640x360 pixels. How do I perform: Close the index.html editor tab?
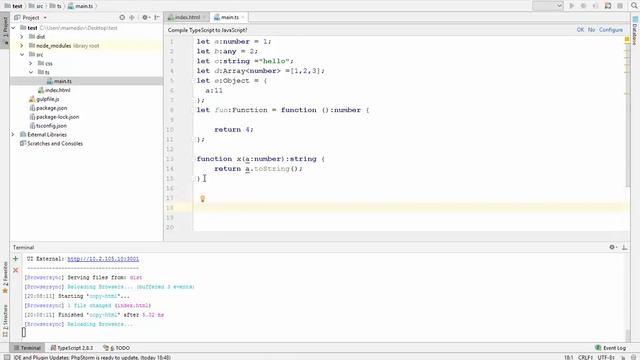(x=204, y=17)
